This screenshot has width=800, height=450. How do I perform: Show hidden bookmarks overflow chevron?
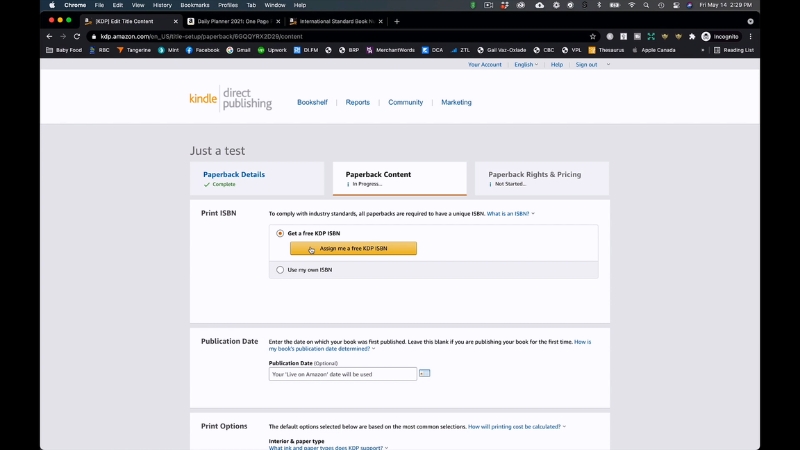(x=703, y=50)
